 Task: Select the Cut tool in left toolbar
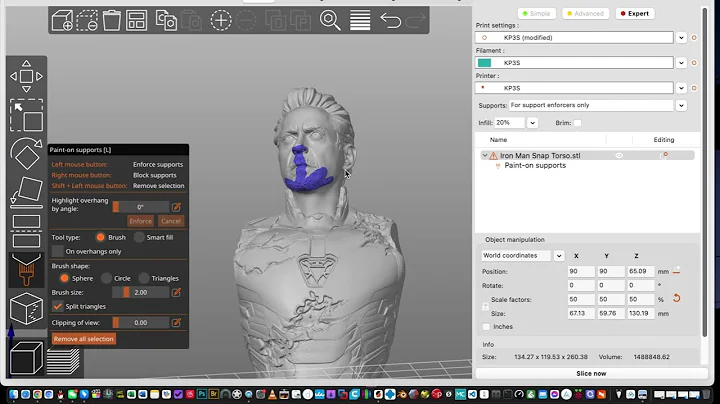[x=26, y=231]
